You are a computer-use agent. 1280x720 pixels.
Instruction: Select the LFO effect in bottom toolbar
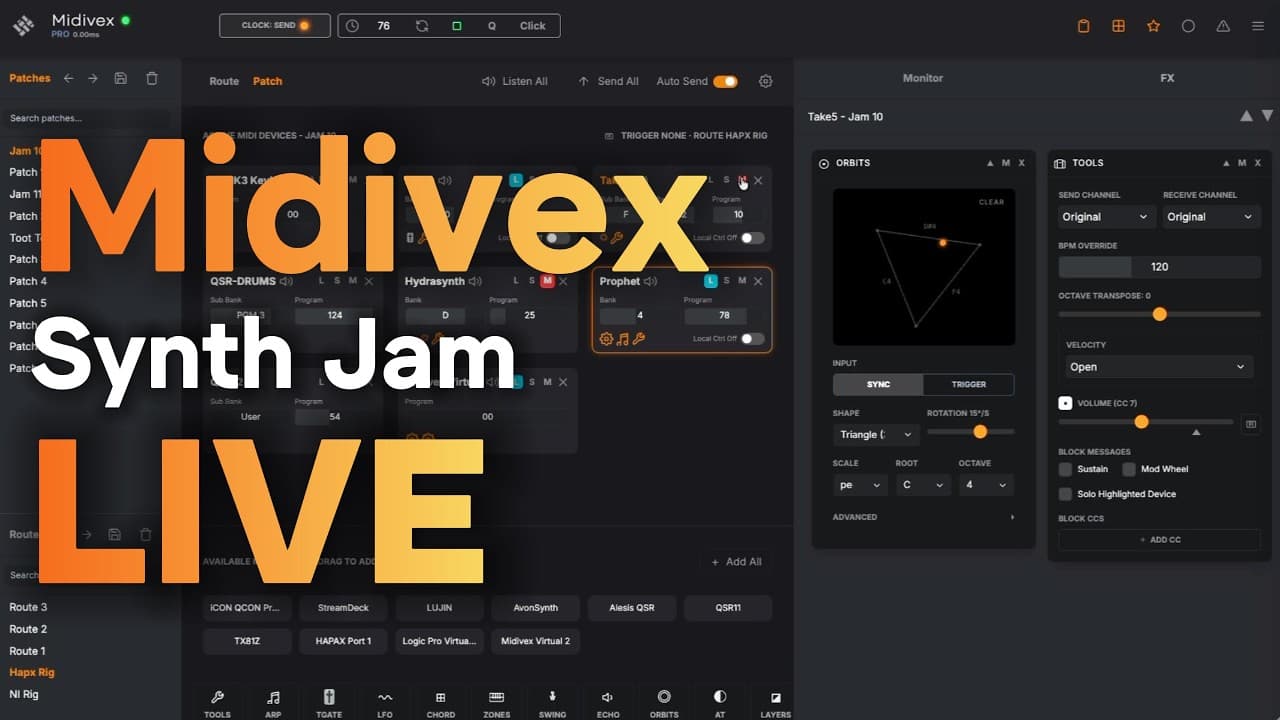coord(385,704)
